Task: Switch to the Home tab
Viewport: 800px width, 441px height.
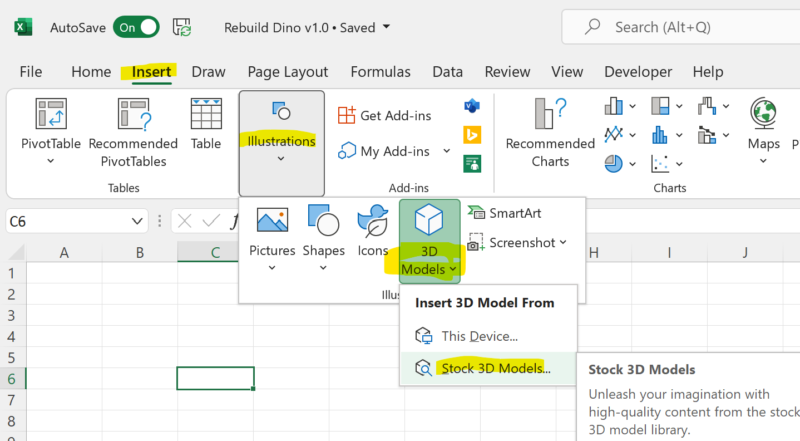Action: tap(91, 72)
